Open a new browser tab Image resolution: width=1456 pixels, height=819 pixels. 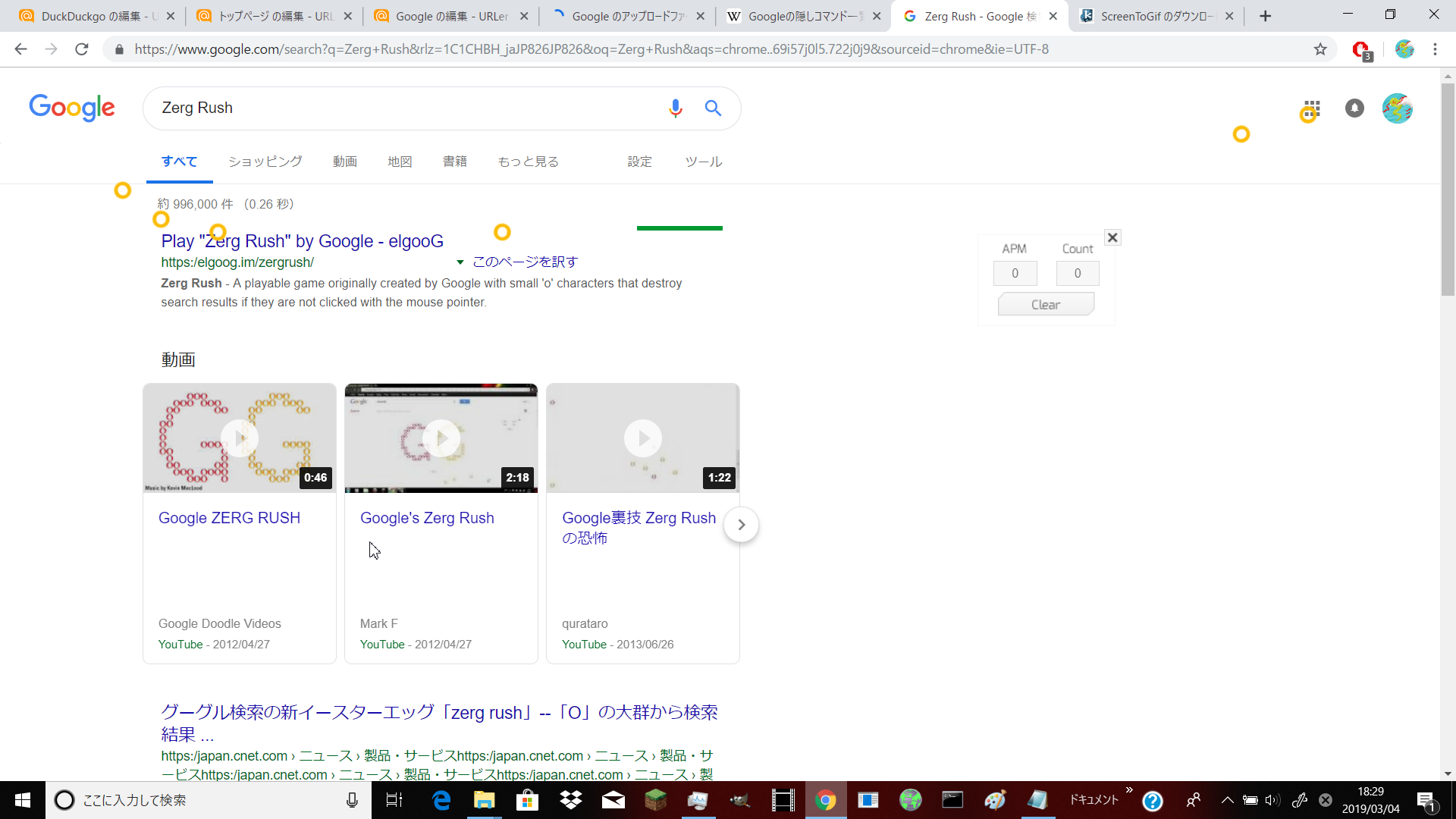[1265, 16]
